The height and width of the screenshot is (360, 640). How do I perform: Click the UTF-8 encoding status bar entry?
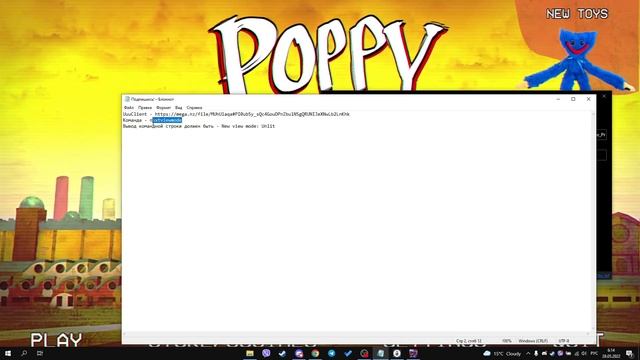[x=564, y=340]
